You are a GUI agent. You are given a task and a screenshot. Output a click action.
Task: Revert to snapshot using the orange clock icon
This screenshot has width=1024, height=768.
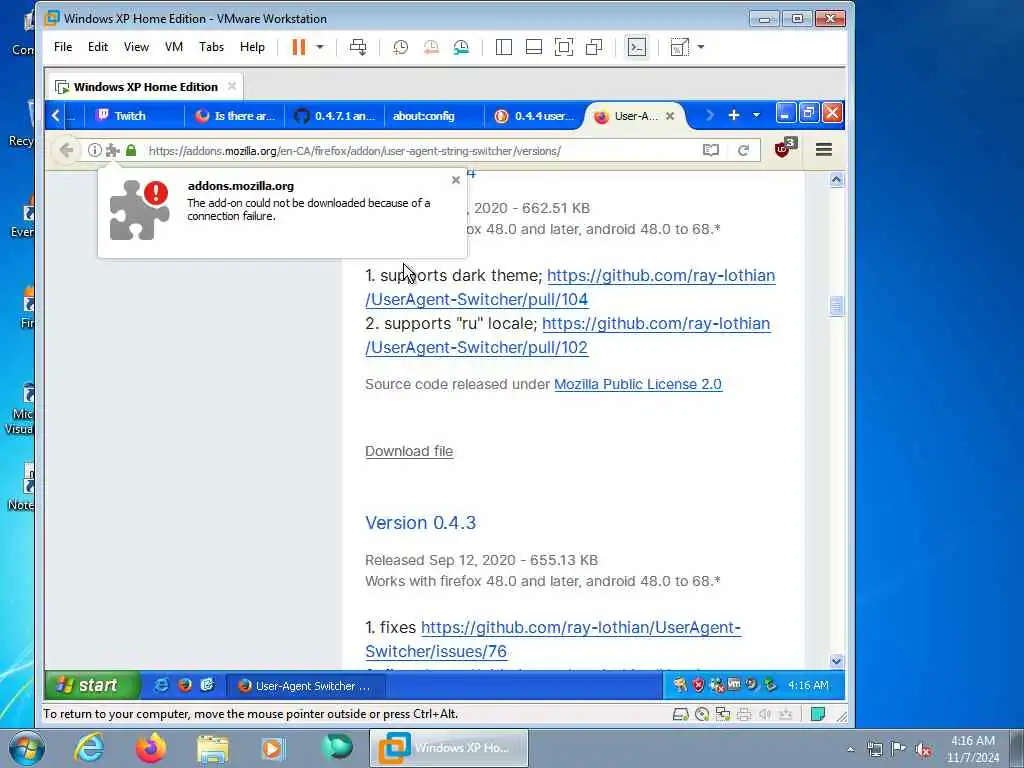(x=431, y=47)
